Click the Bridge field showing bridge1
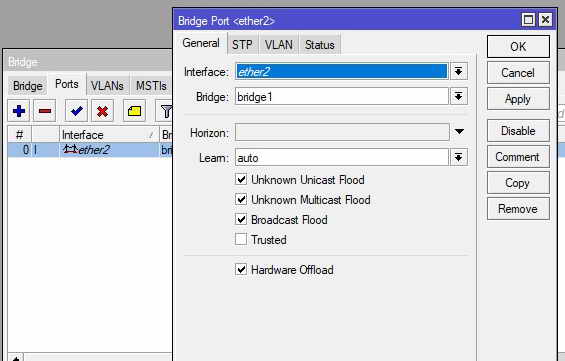Image resolution: width=565 pixels, height=361 pixels. coord(342,96)
